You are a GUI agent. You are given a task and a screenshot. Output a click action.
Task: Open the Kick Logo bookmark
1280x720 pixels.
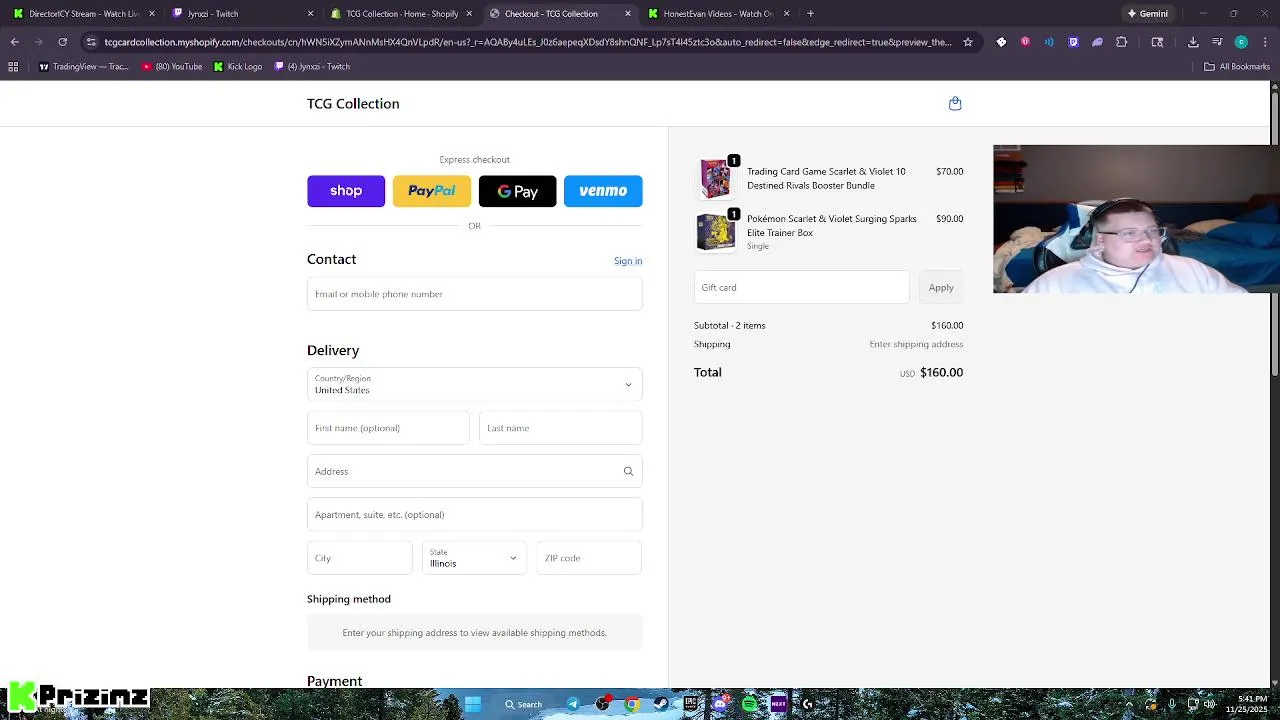(x=238, y=66)
